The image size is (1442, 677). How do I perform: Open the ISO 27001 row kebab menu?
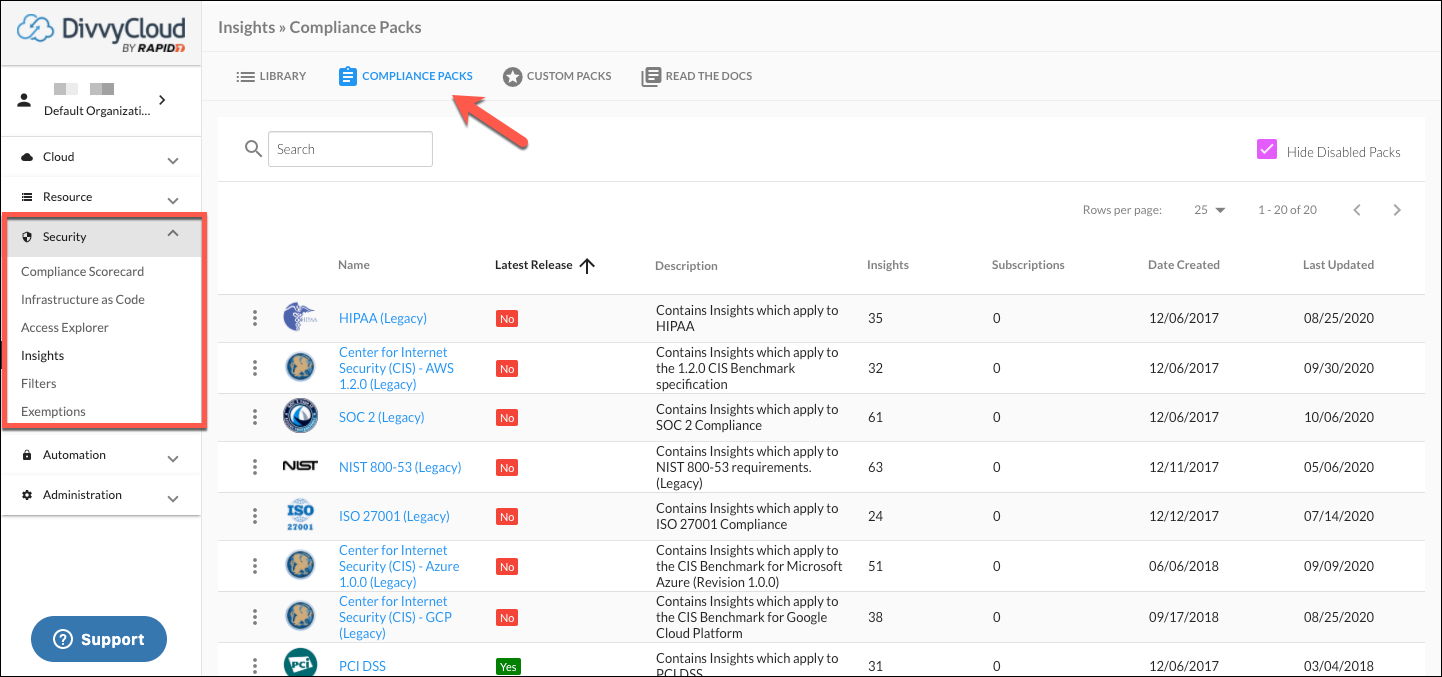click(x=255, y=516)
